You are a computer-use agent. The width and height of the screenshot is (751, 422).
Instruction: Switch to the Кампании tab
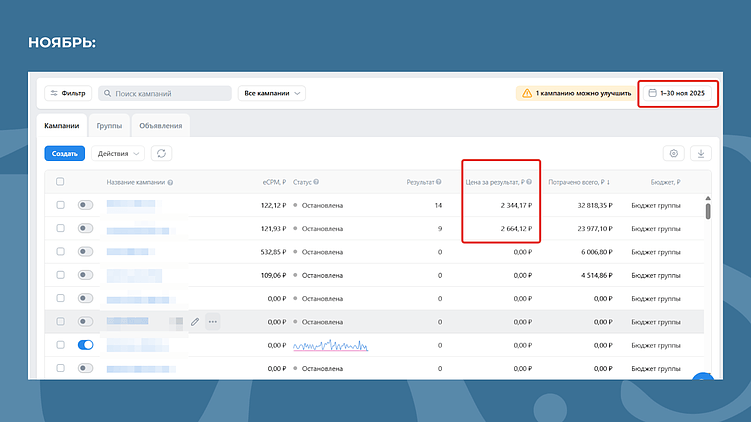[62, 125]
